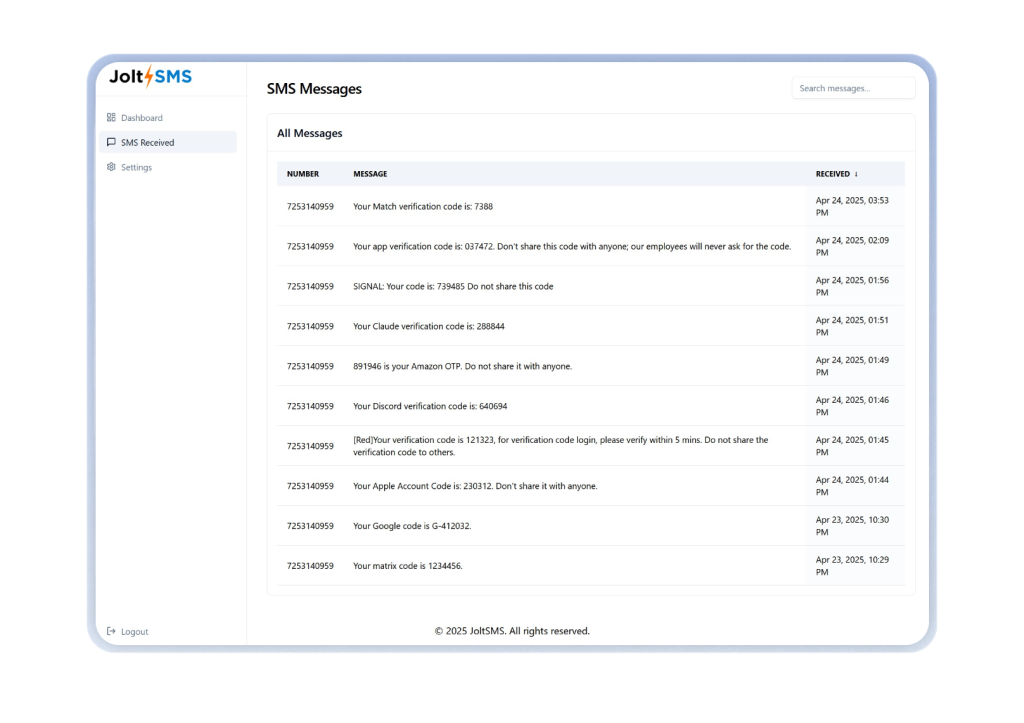Click the Settings gear icon

point(111,167)
